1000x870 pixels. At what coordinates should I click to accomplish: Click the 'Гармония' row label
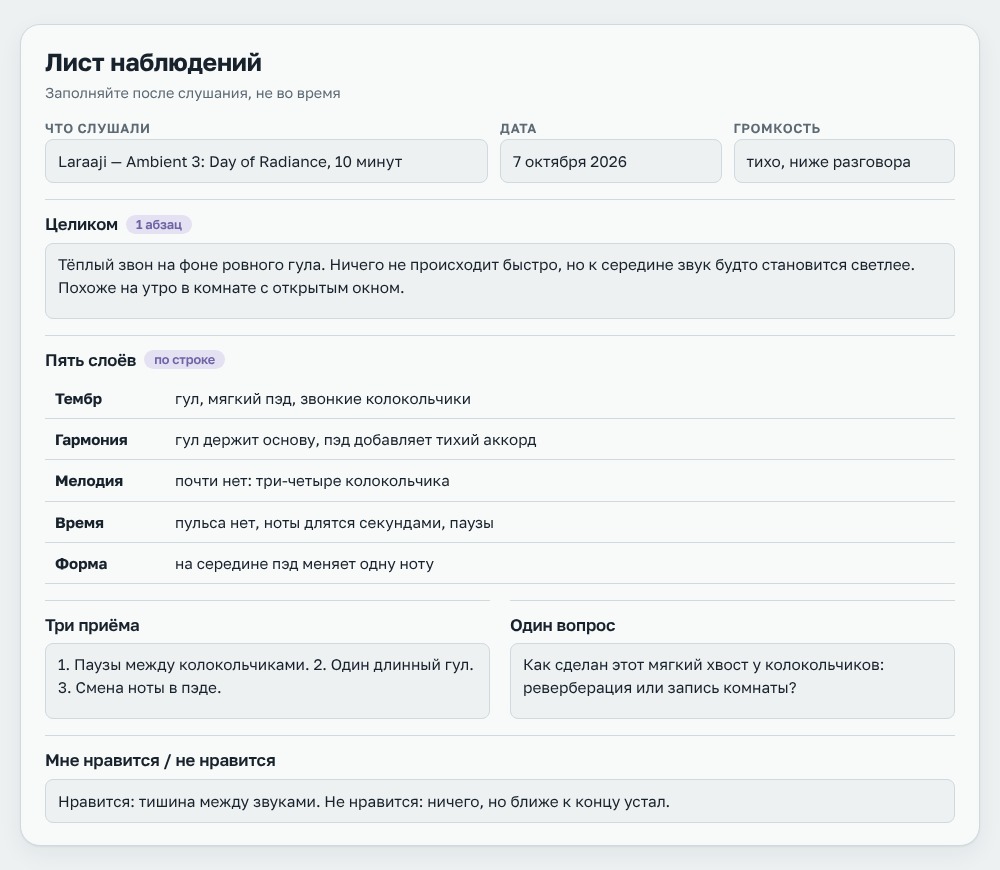pos(91,440)
